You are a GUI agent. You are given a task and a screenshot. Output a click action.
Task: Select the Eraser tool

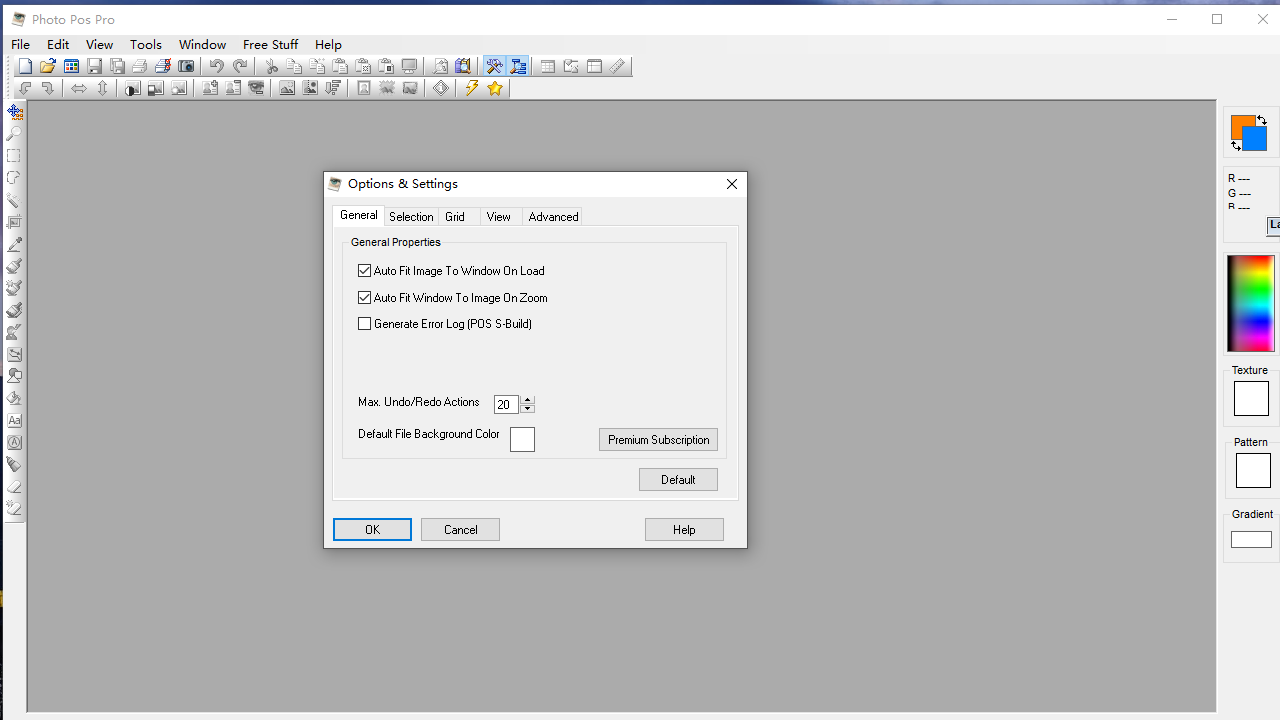coord(14,486)
